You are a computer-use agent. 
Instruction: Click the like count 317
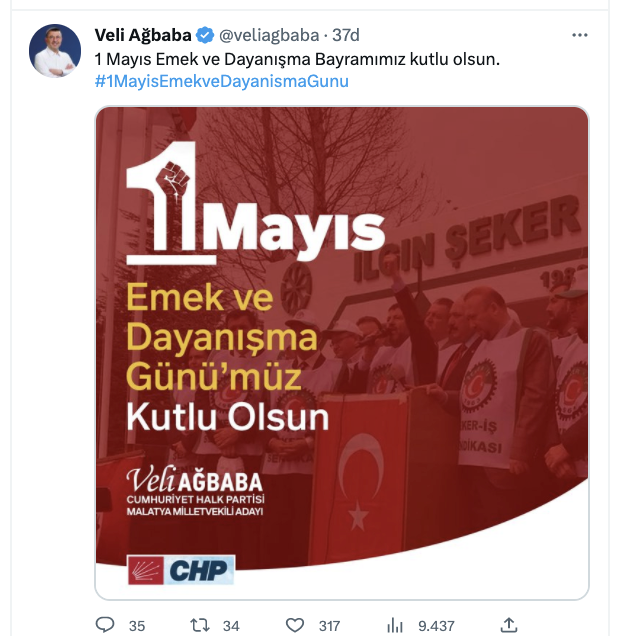pyautogui.click(x=329, y=626)
